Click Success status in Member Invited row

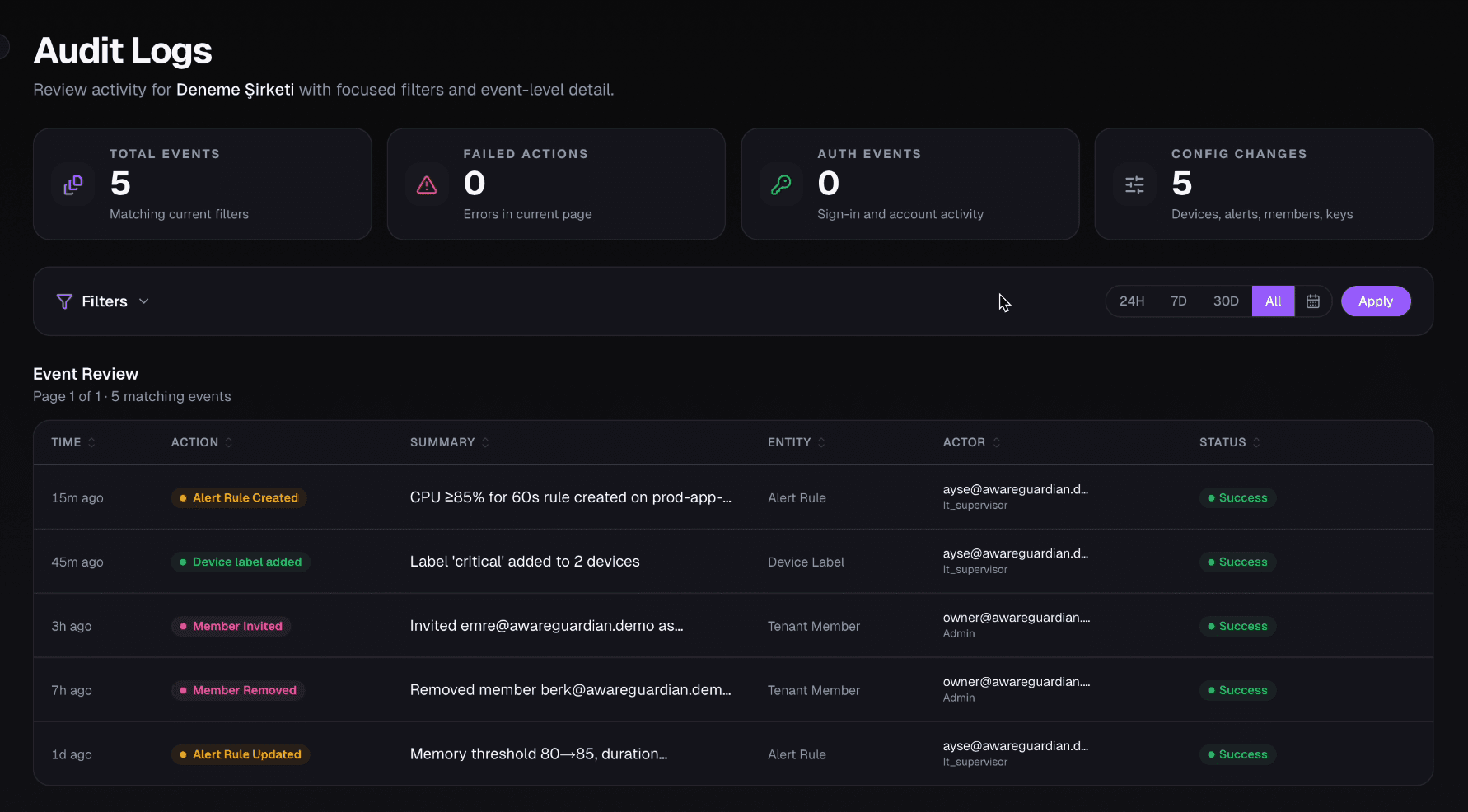tap(1237, 626)
